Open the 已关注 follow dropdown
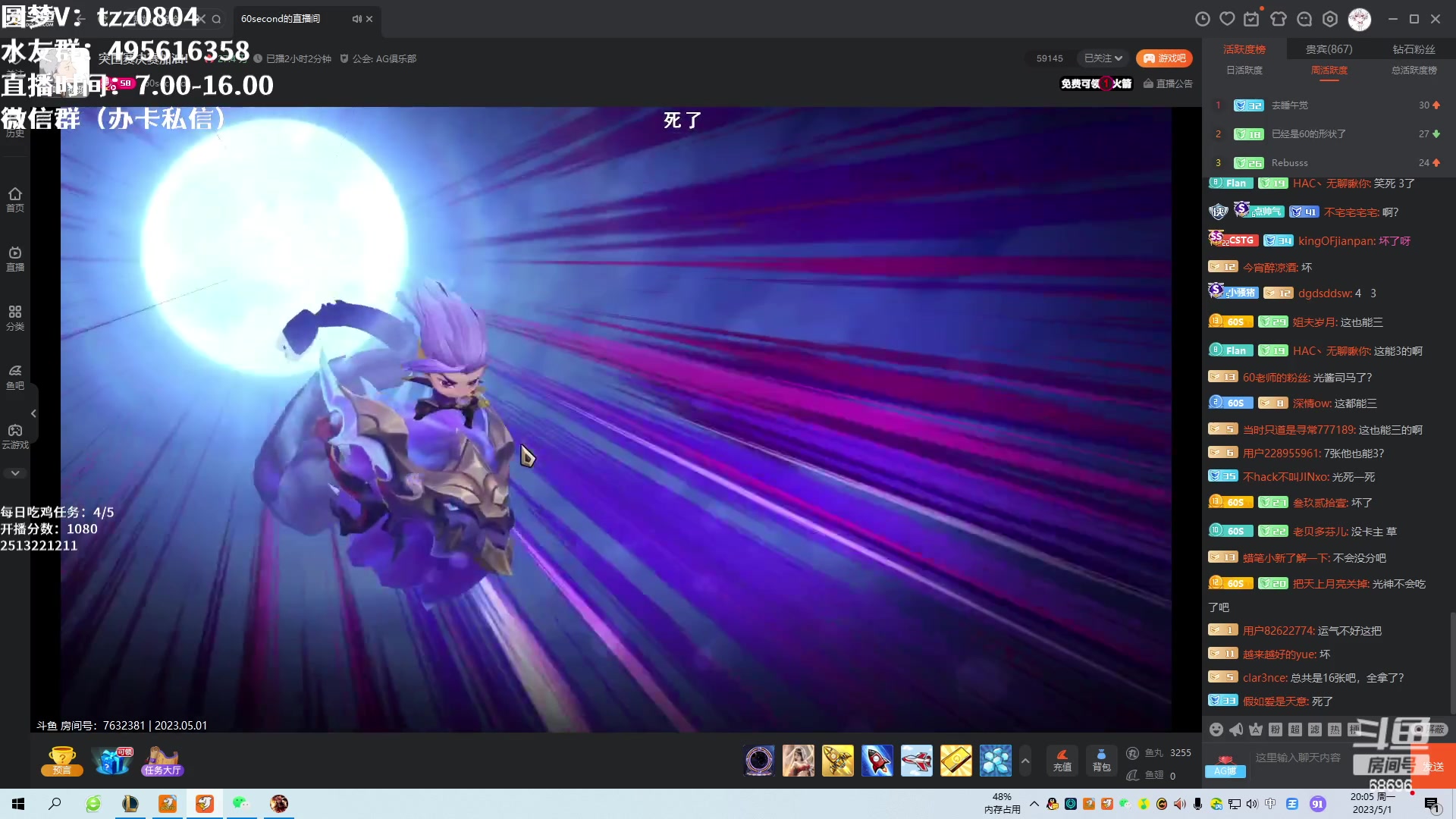 pyautogui.click(x=1103, y=58)
